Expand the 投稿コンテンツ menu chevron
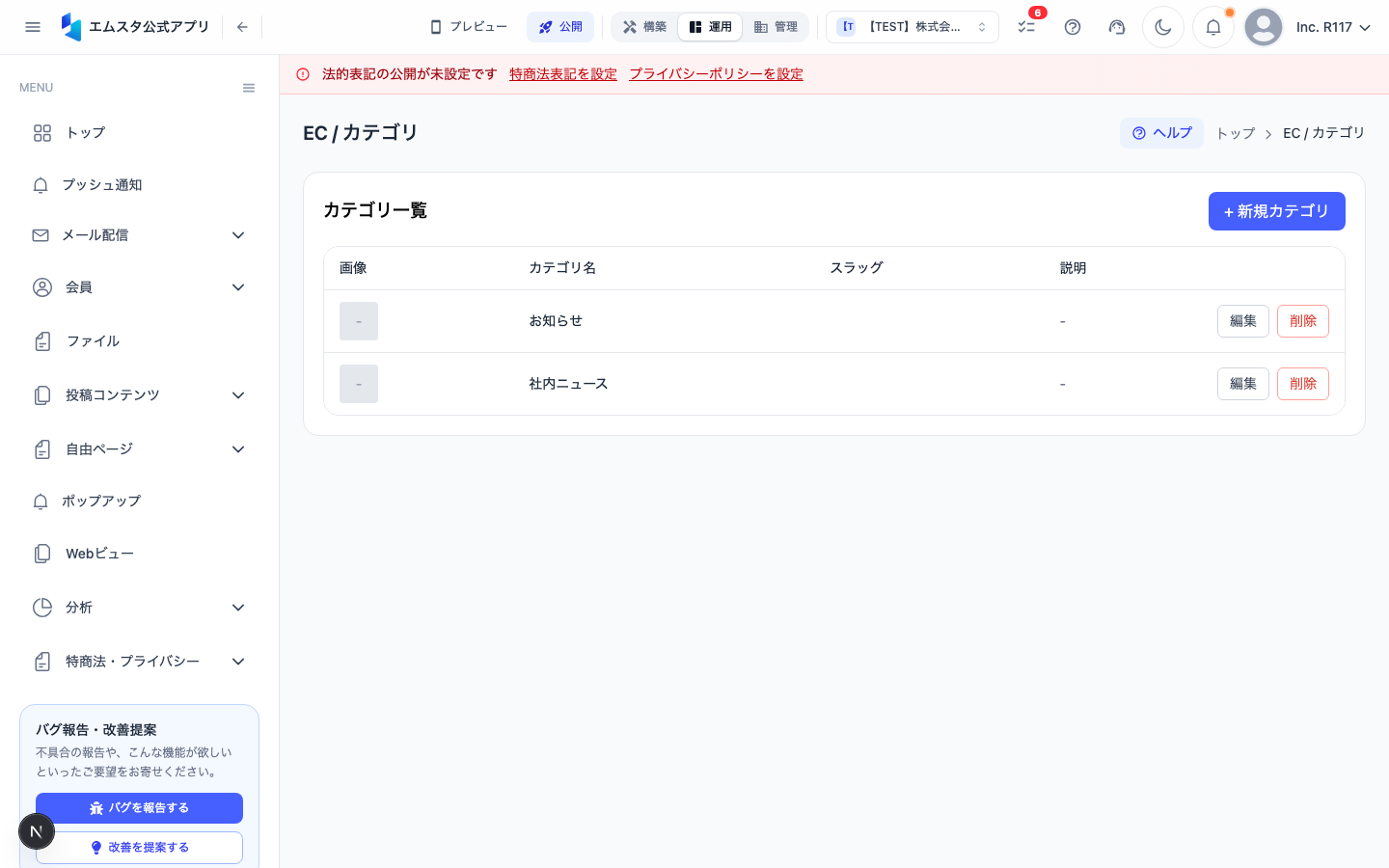 coord(238,395)
